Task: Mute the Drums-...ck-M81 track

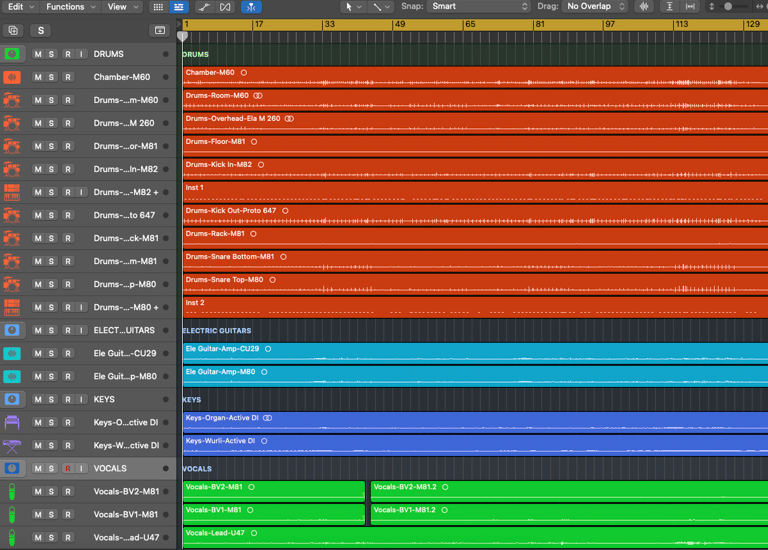Action: click(38, 238)
